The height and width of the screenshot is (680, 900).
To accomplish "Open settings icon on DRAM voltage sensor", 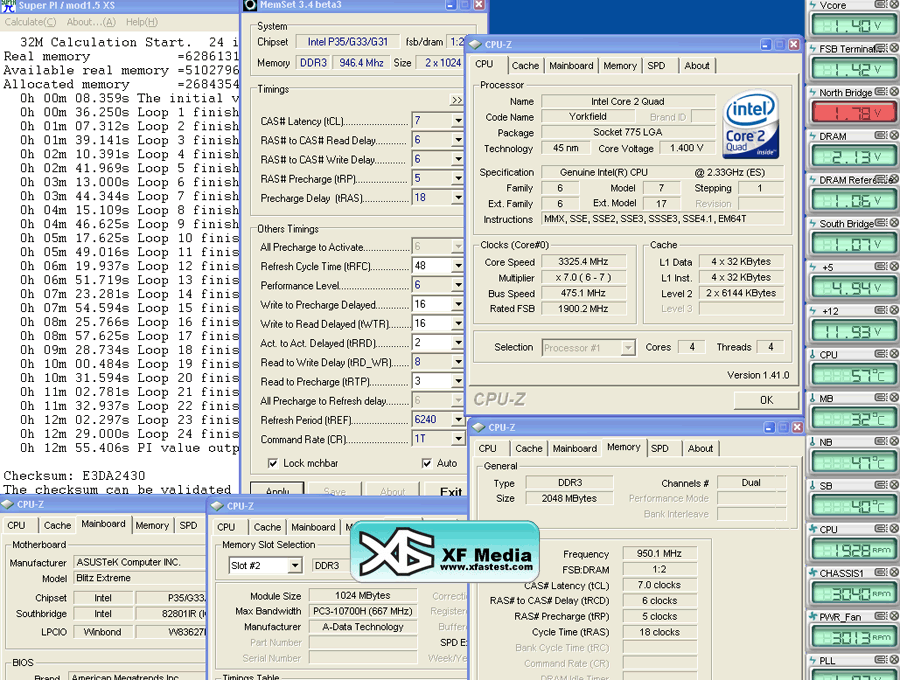I will (x=882, y=135).
